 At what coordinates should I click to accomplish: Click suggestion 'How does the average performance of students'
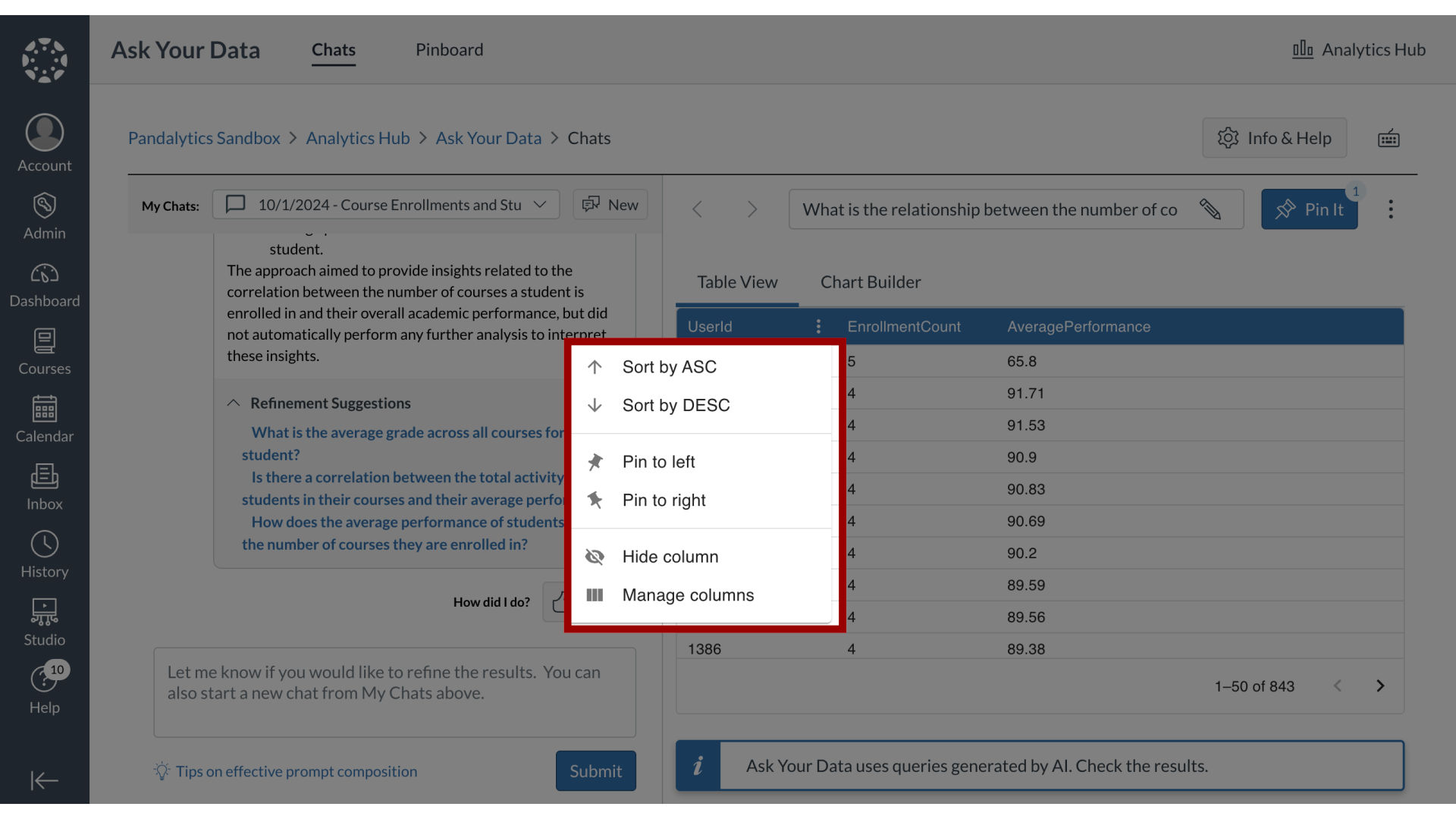[x=404, y=533]
